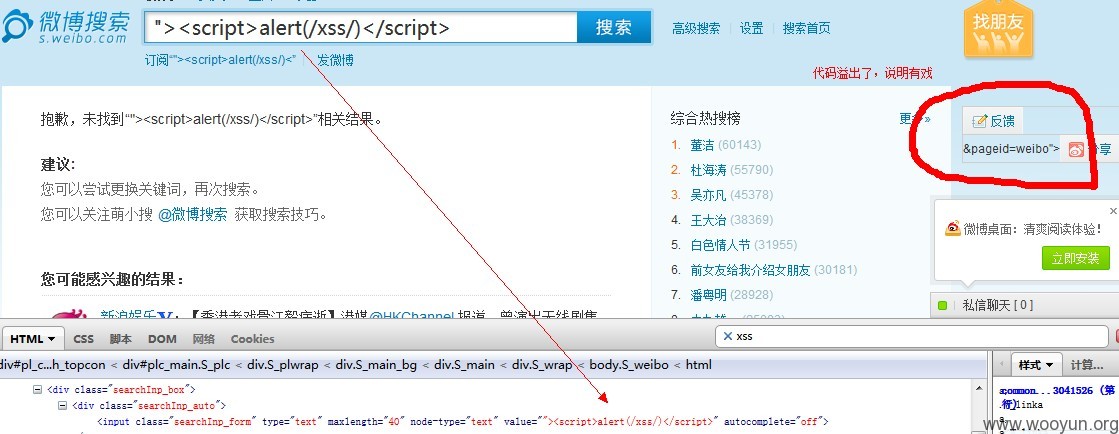The height and width of the screenshot is (434, 1119).
Task: Go to 搜索首页 search home
Action: click(x=806, y=29)
